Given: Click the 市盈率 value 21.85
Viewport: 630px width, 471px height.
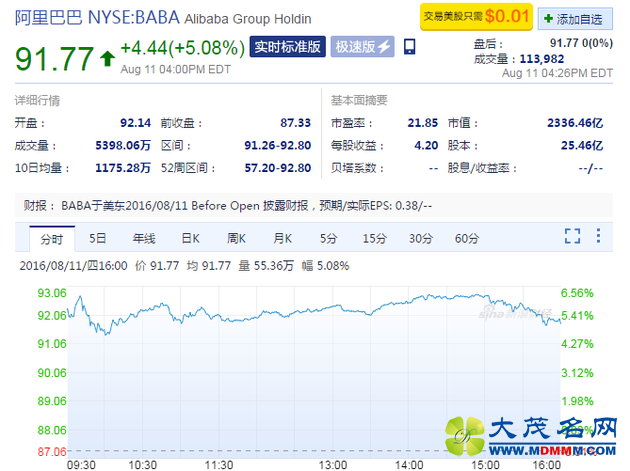Looking at the screenshot, I should tap(422, 123).
